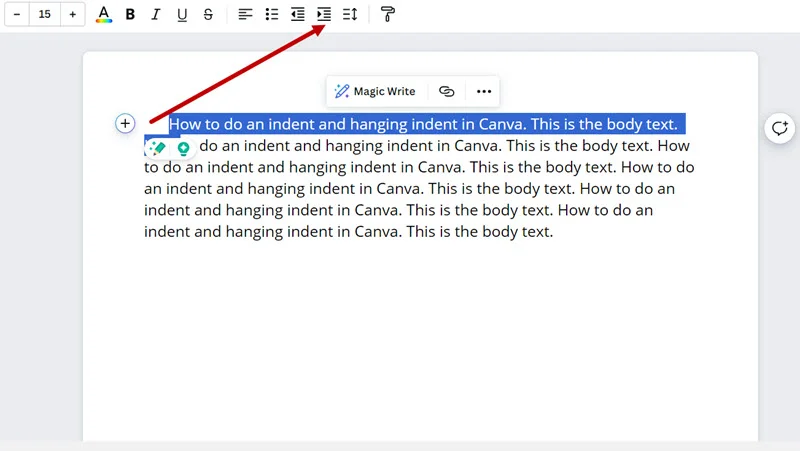
Task: Increase font size with plus button
Action: pyautogui.click(x=72, y=14)
